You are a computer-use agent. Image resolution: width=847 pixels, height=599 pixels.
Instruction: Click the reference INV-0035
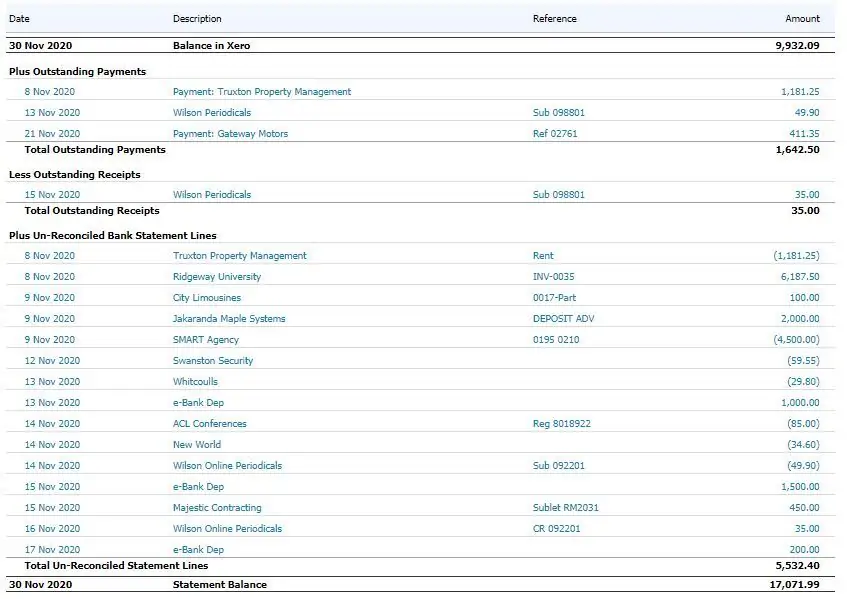pos(554,277)
